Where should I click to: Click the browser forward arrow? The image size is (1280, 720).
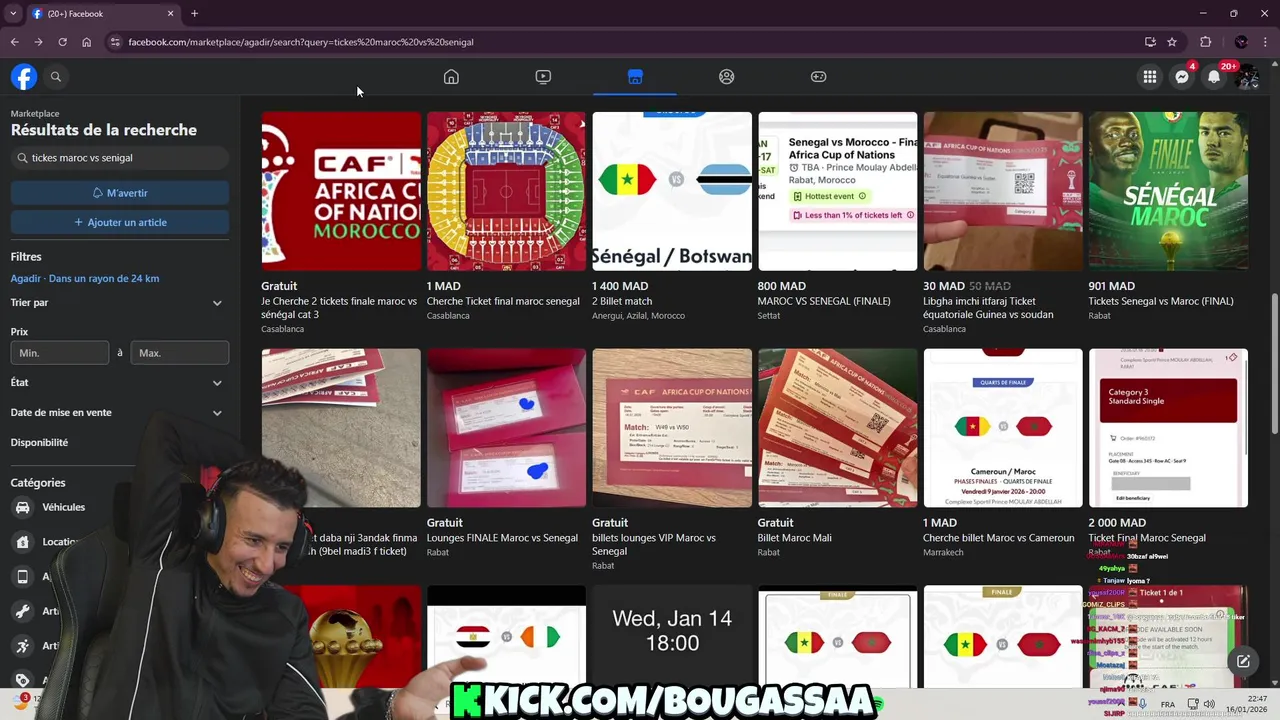coord(38,42)
